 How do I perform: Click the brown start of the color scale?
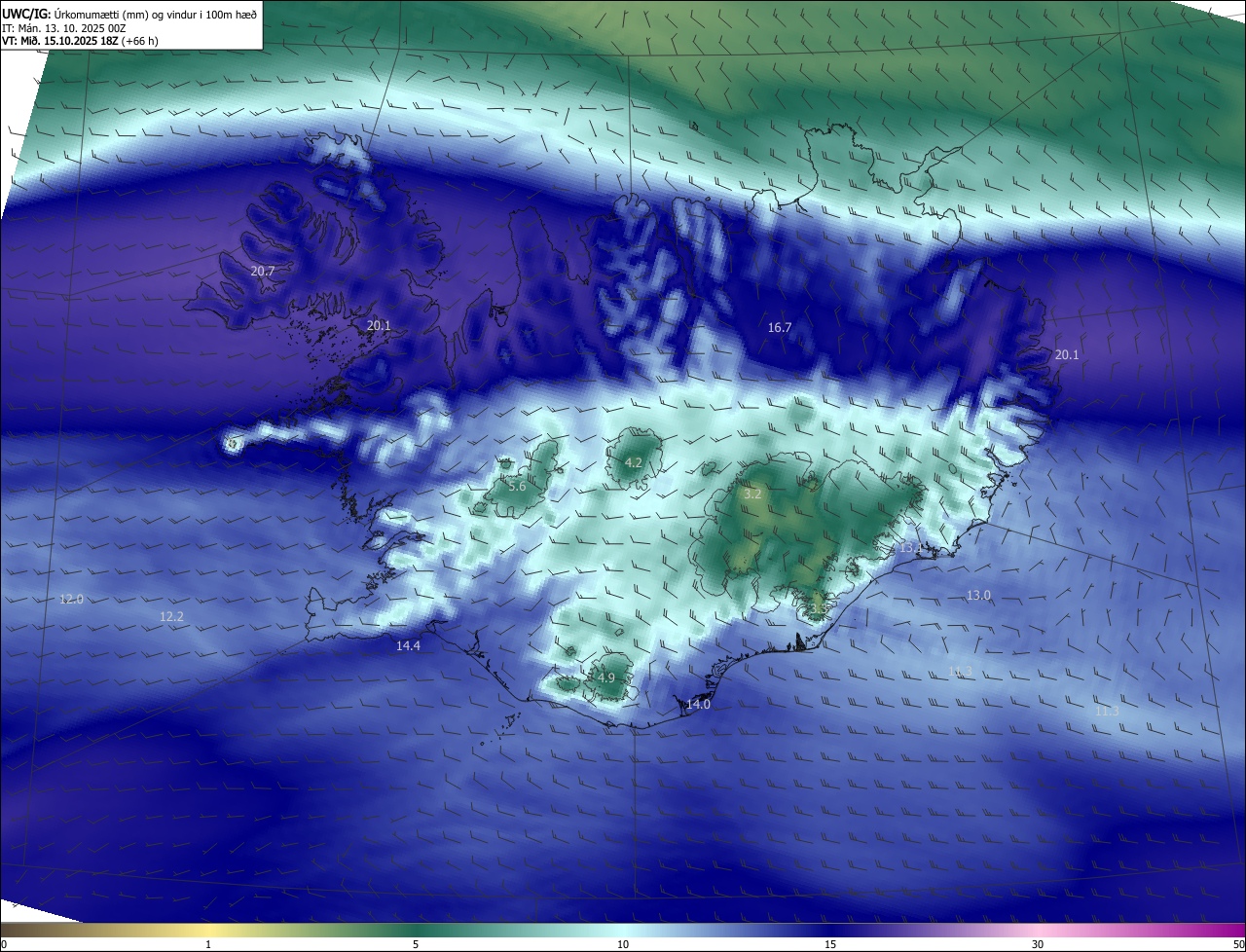click(x=19, y=931)
